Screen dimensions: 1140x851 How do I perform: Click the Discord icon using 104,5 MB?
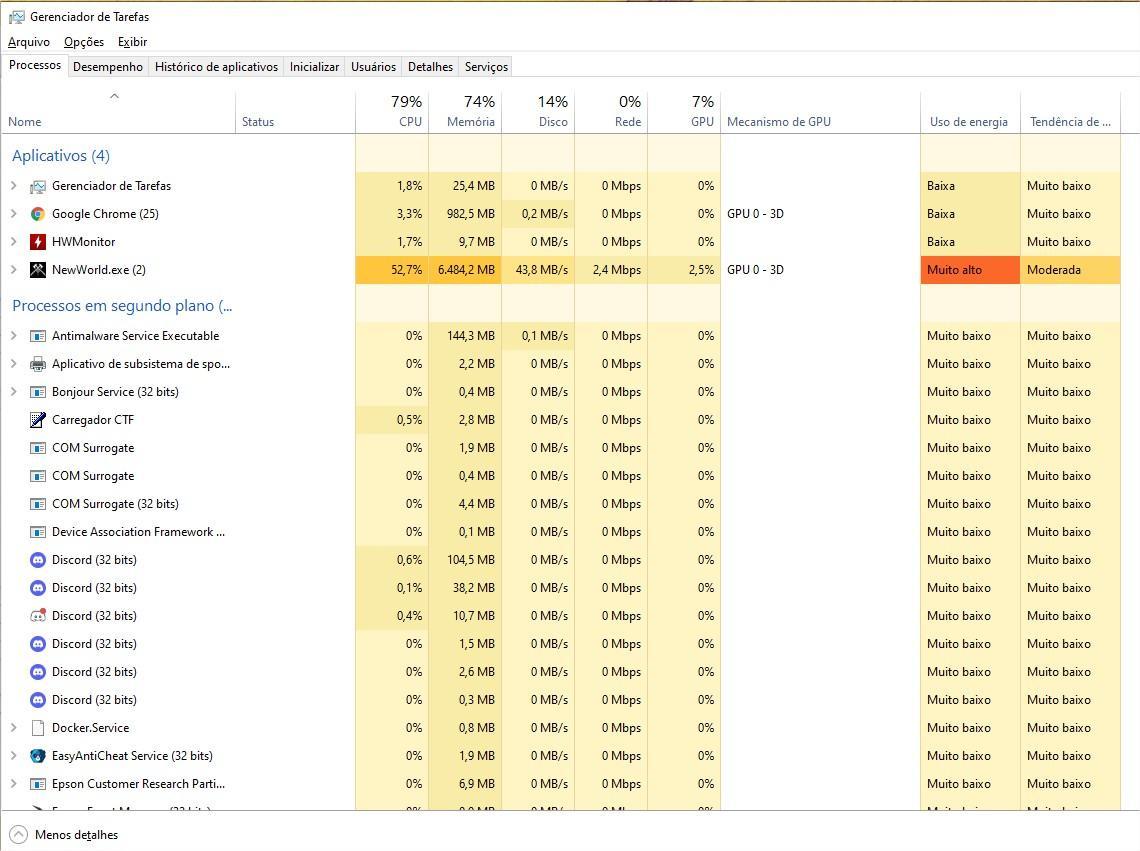tap(38, 560)
